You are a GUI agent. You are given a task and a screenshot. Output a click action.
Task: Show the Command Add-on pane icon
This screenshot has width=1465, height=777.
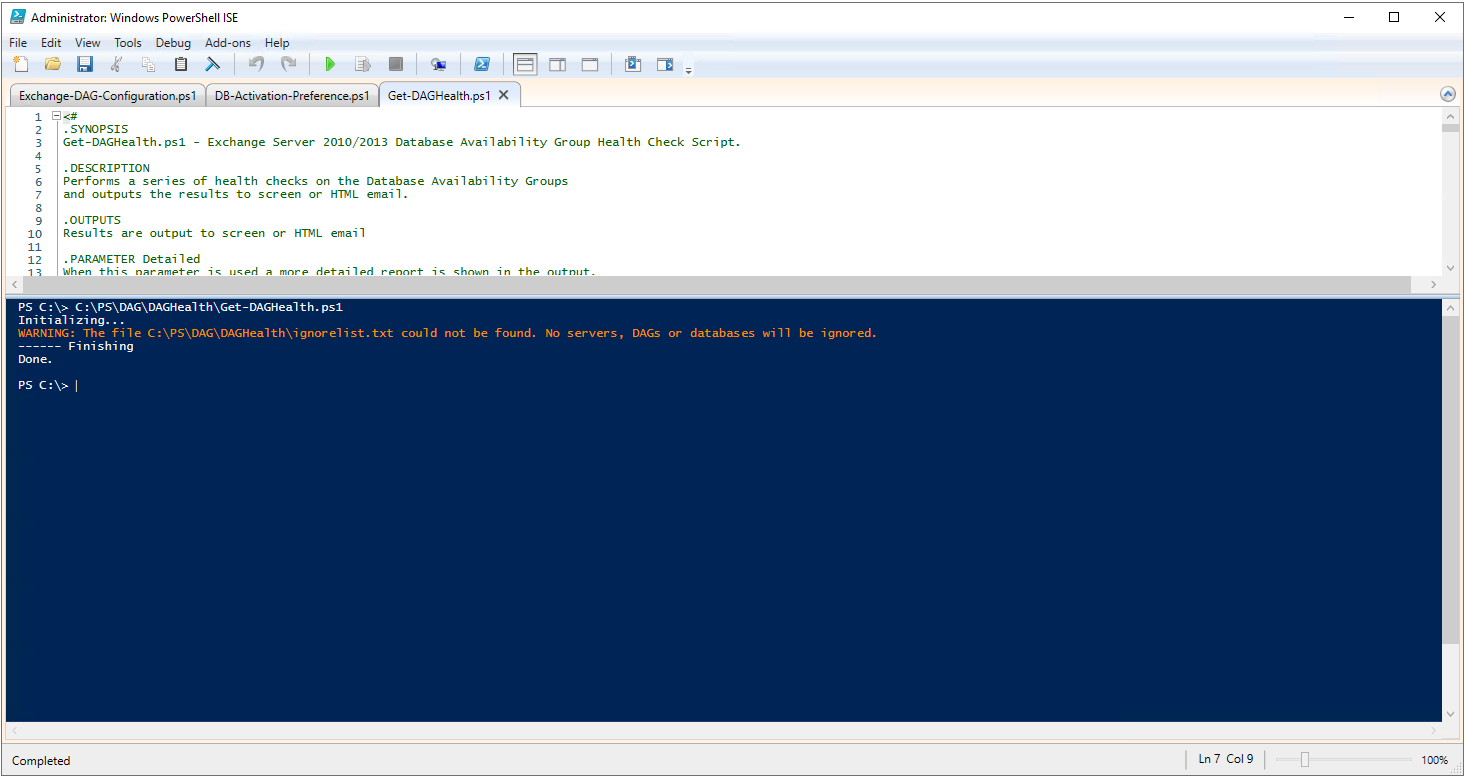(x=665, y=64)
